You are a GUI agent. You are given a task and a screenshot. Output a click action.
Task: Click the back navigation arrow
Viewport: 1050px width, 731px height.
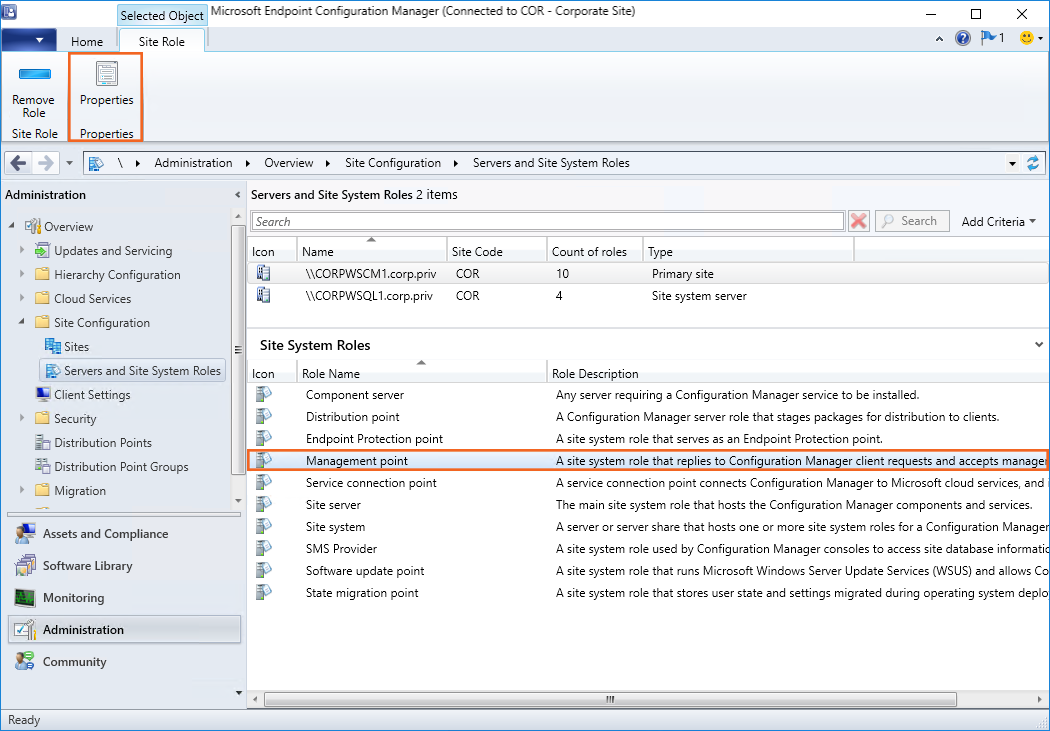pos(19,163)
